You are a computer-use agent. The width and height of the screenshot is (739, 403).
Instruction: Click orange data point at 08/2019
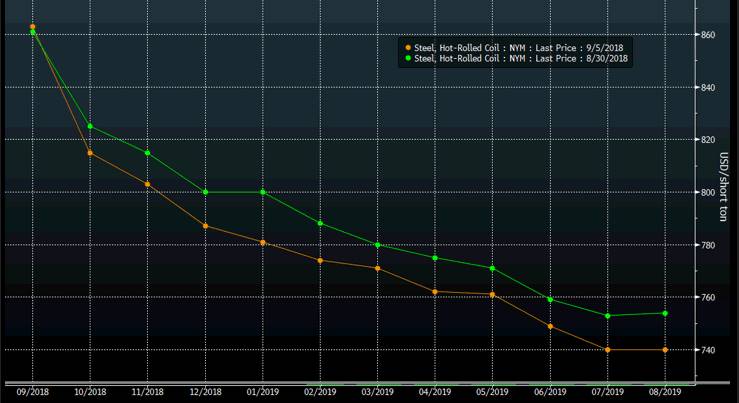coord(665,350)
